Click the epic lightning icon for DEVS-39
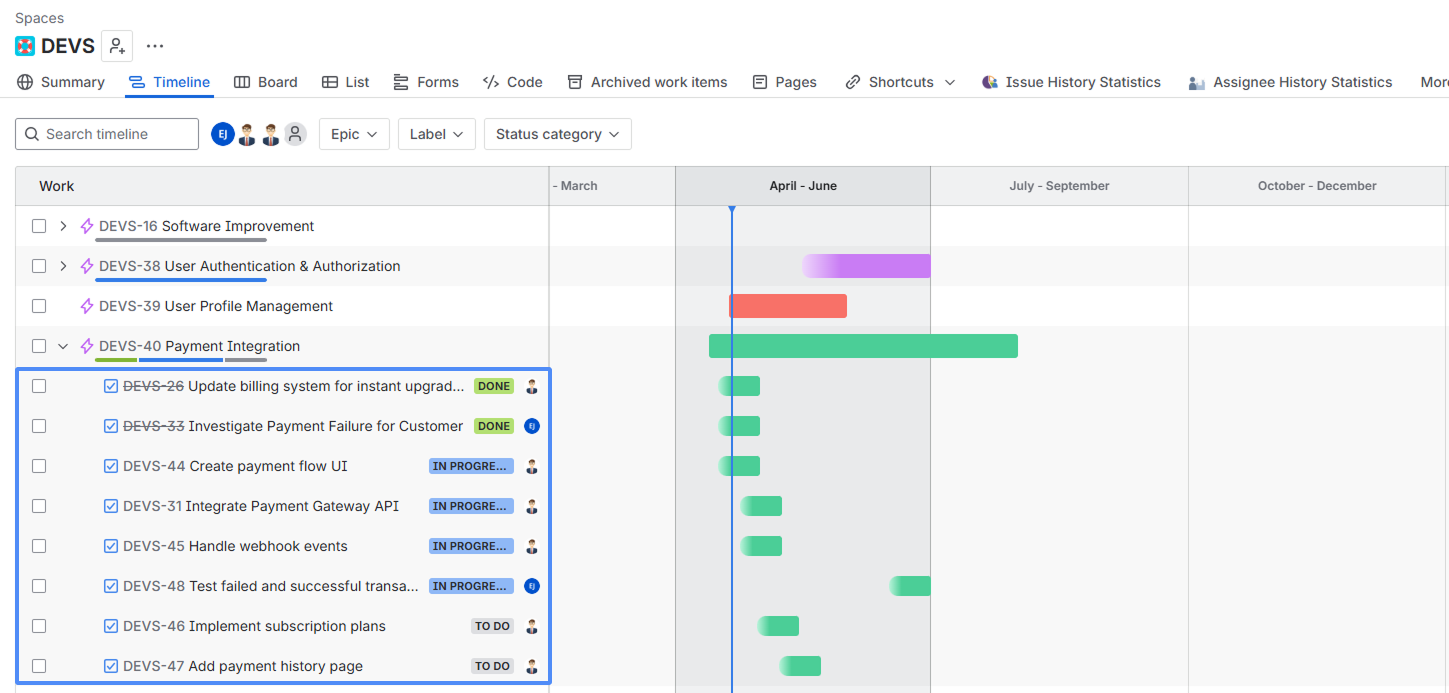 pos(87,306)
